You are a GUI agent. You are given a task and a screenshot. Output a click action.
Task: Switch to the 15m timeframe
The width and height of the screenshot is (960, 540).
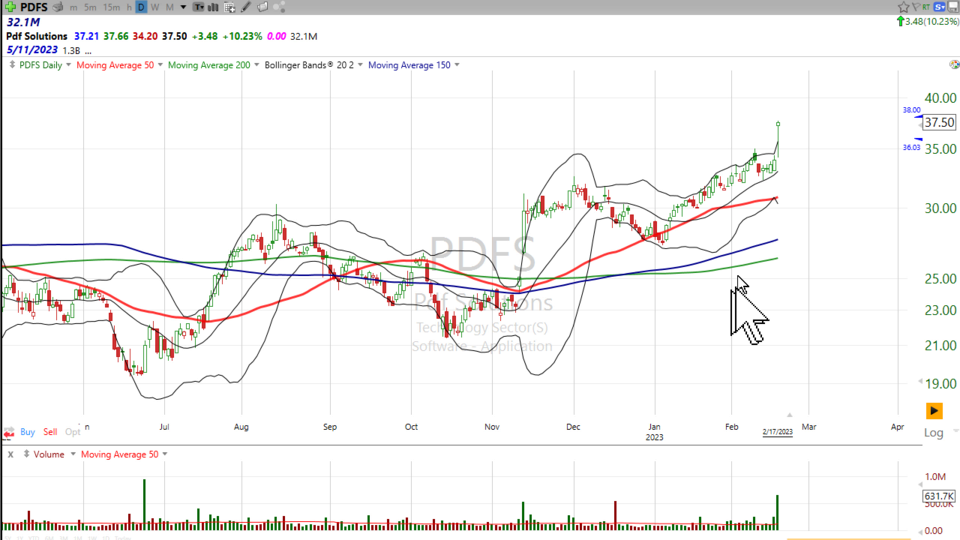[111, 7]
